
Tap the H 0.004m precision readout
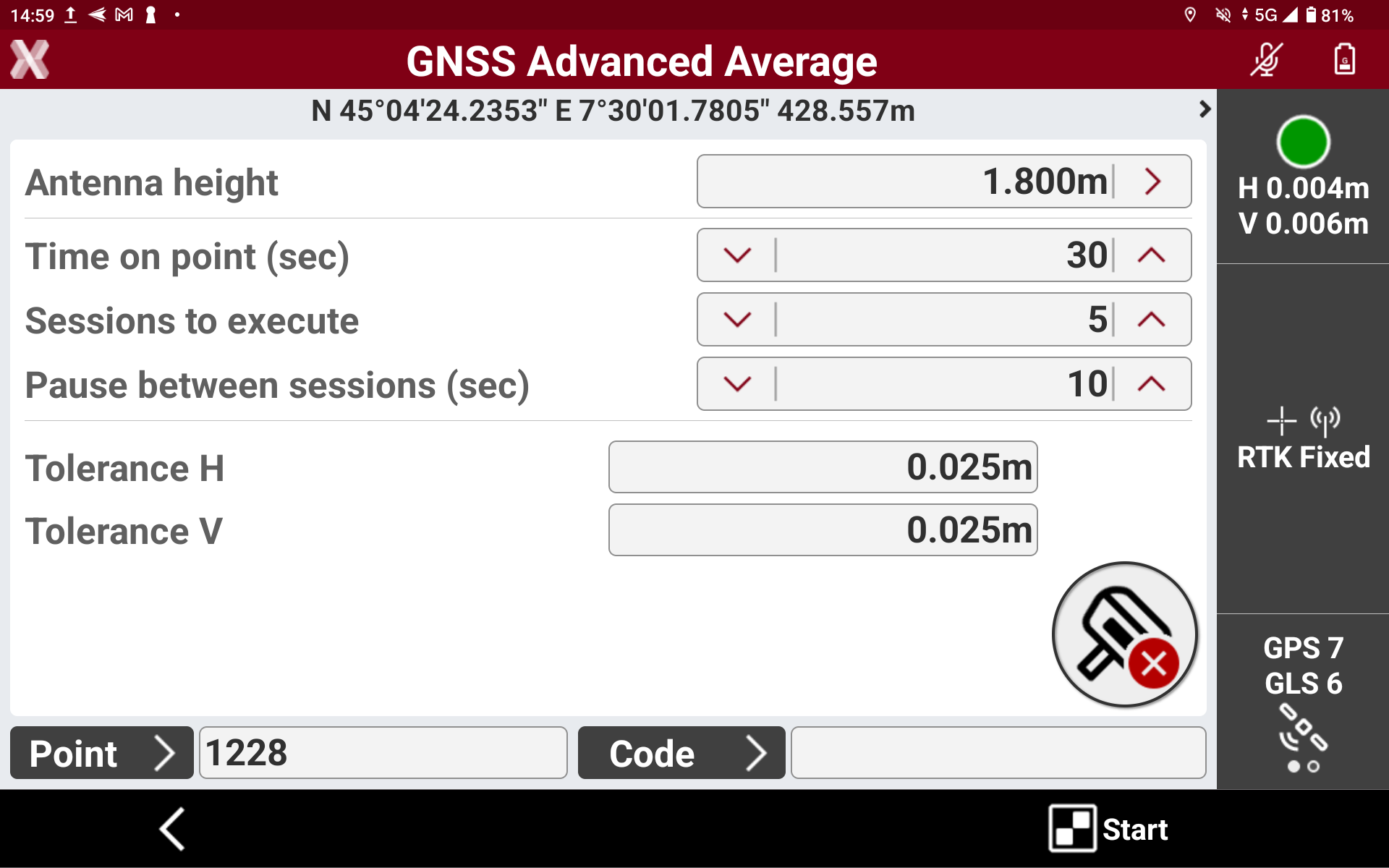click(1303, 188)
